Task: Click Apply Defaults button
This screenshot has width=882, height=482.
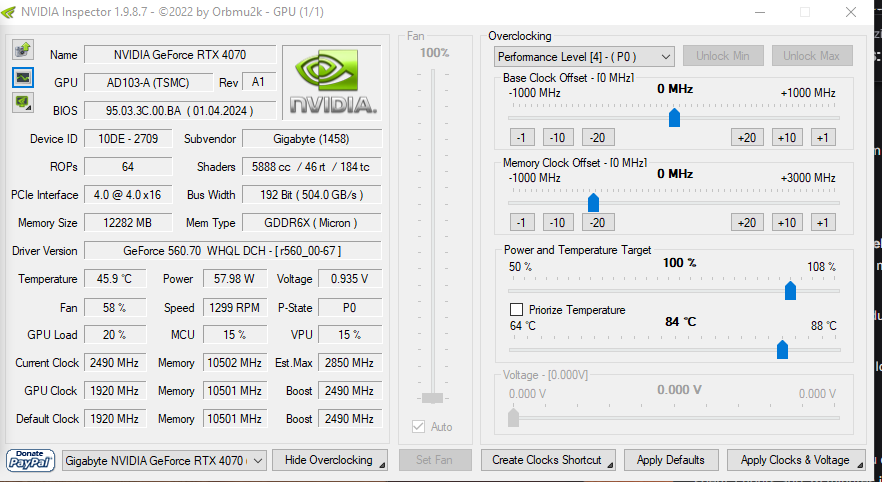Action: [670, 460]
